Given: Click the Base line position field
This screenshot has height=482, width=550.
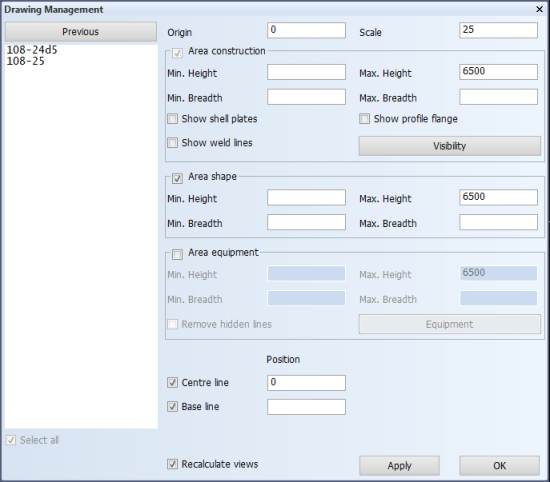Looking at the screenshot, I should 306,407.
